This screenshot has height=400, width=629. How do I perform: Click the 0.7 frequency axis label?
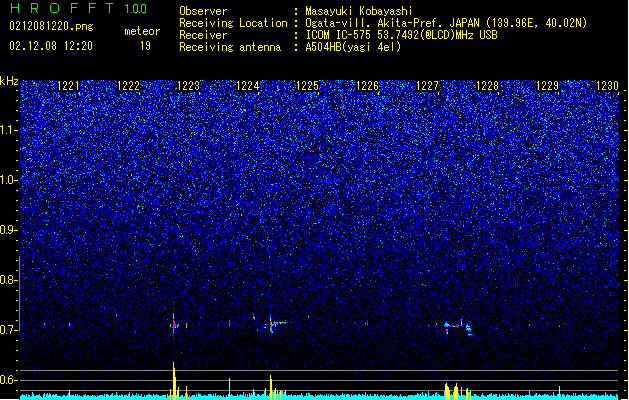9,330
